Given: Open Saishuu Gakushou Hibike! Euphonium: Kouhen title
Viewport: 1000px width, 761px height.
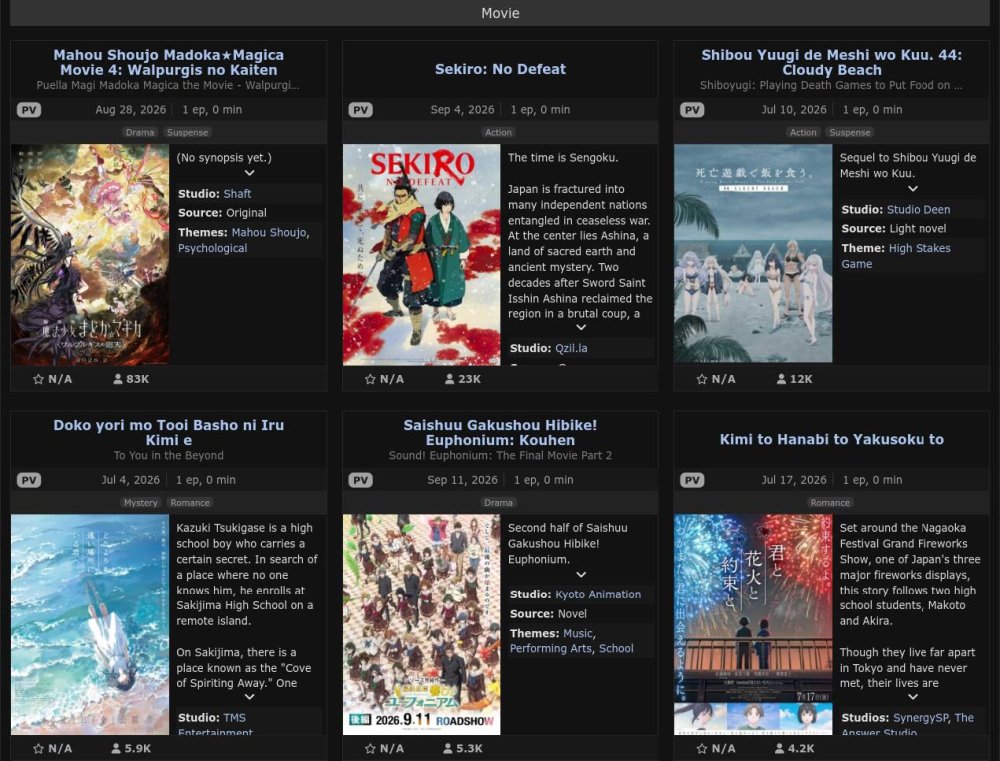Looking at the screenshot, I should point(500,432).
